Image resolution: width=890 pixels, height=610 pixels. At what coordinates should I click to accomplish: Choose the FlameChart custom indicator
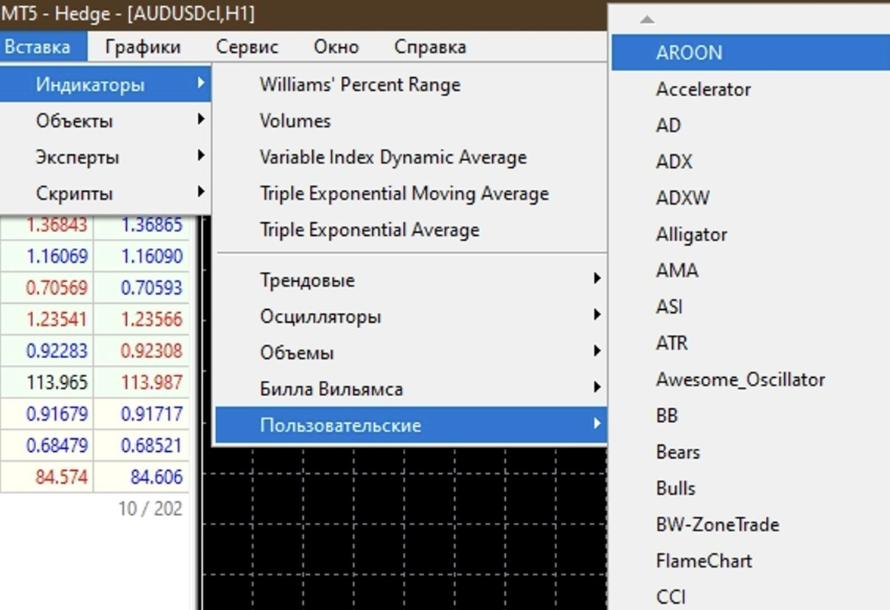pyautogui.click(x=750, y=561)
